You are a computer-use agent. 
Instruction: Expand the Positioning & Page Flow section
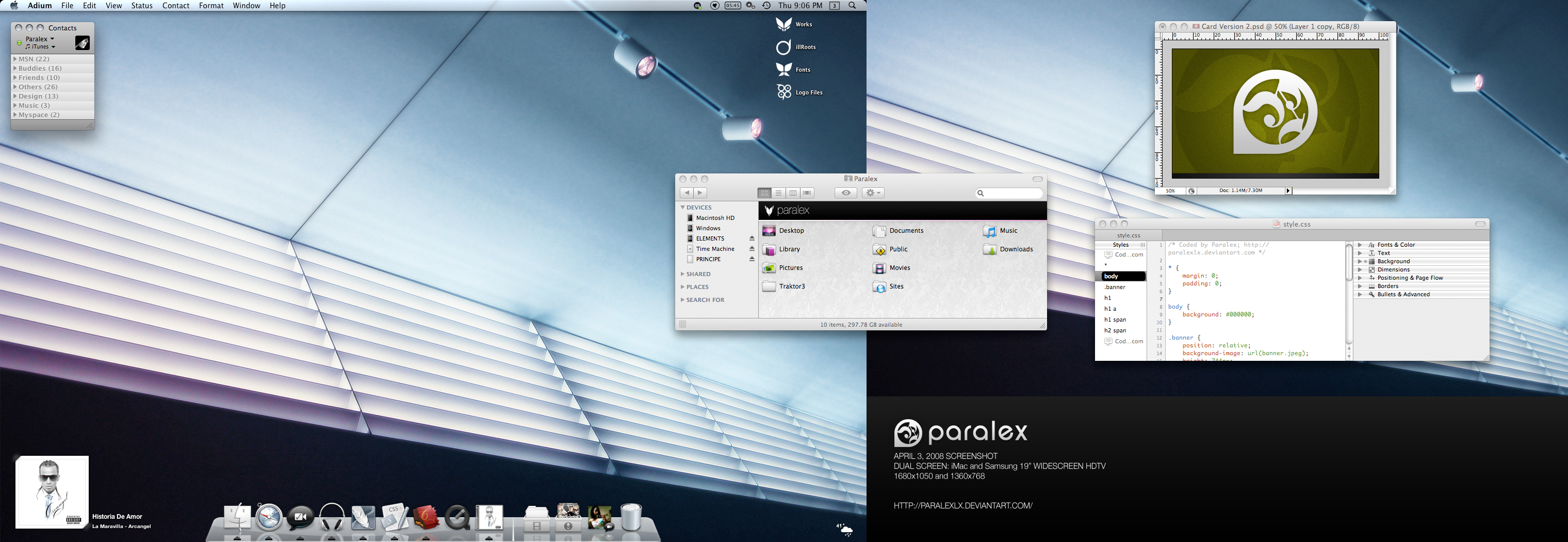[1360, 278]
